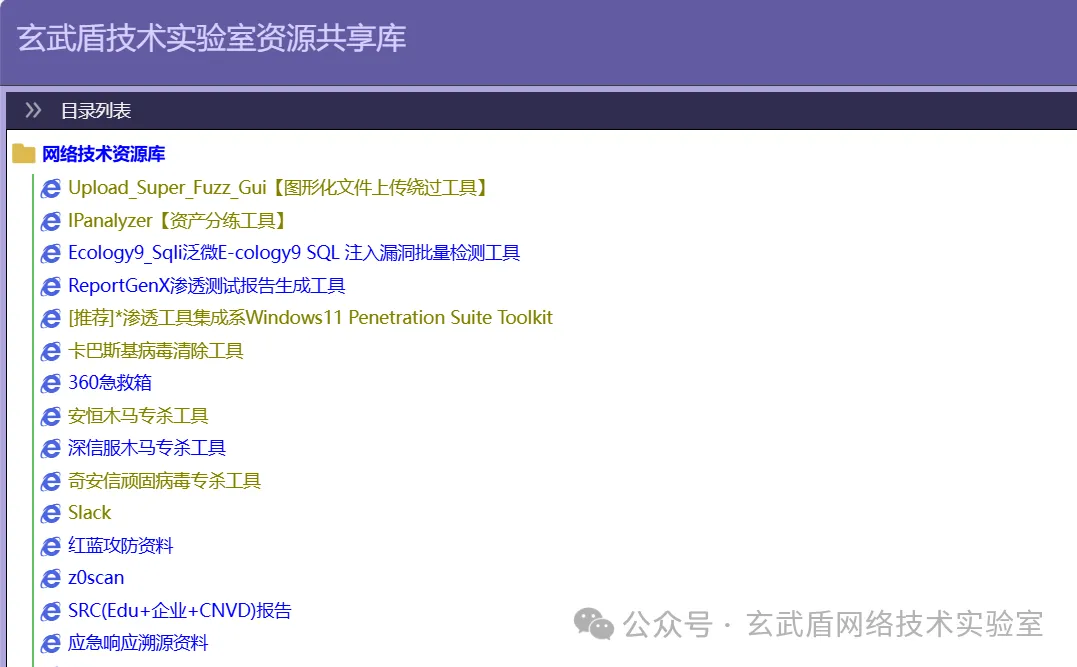Click the IE icon beside ReportGenX
Screen dimensions: 1077x667
[x=51, y=286]
